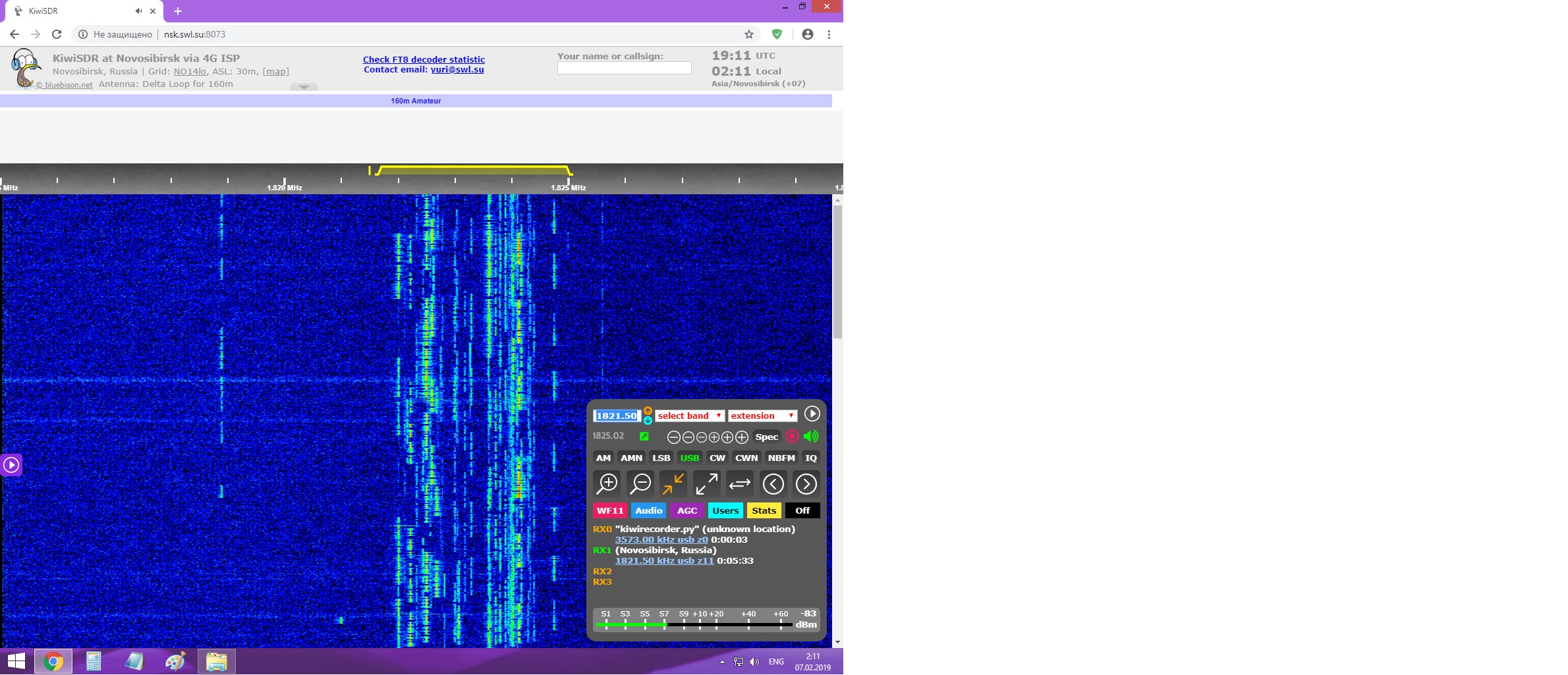This screenshot has height=675, width=1568.
Task: Open the Audio settings tab
Action: (648, 510)
